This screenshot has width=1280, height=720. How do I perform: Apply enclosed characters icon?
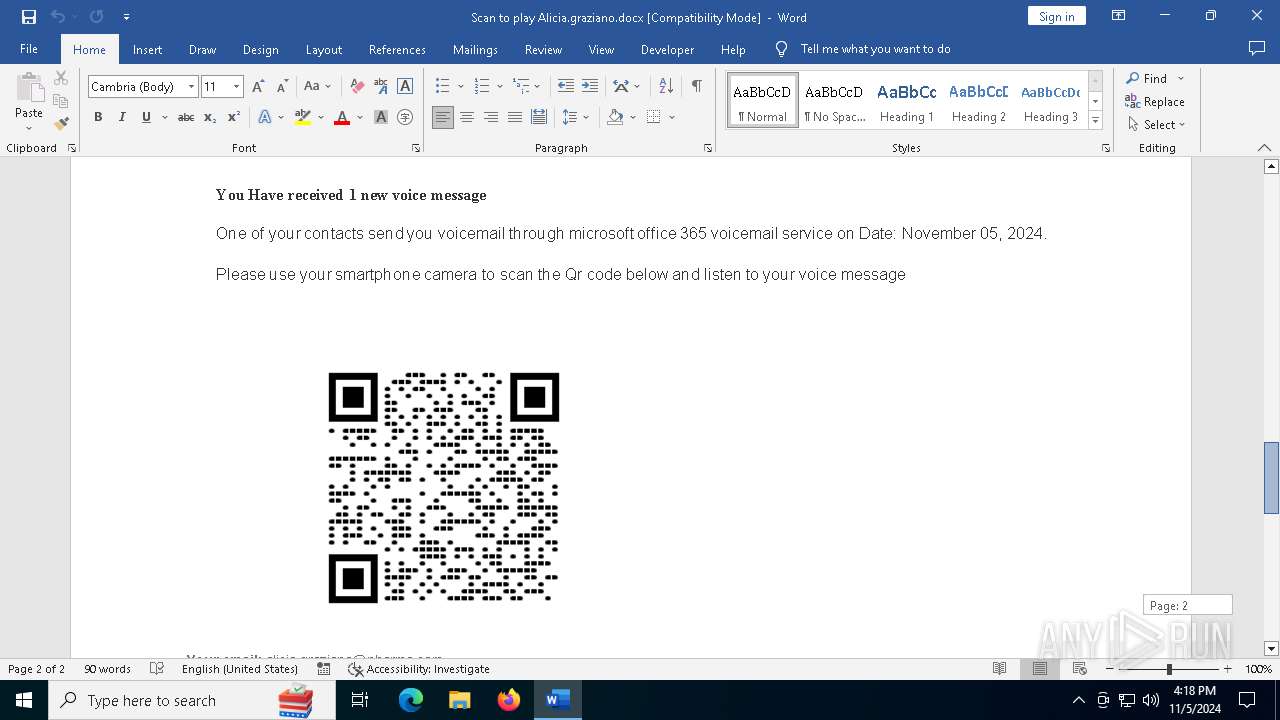coord(405,117)
